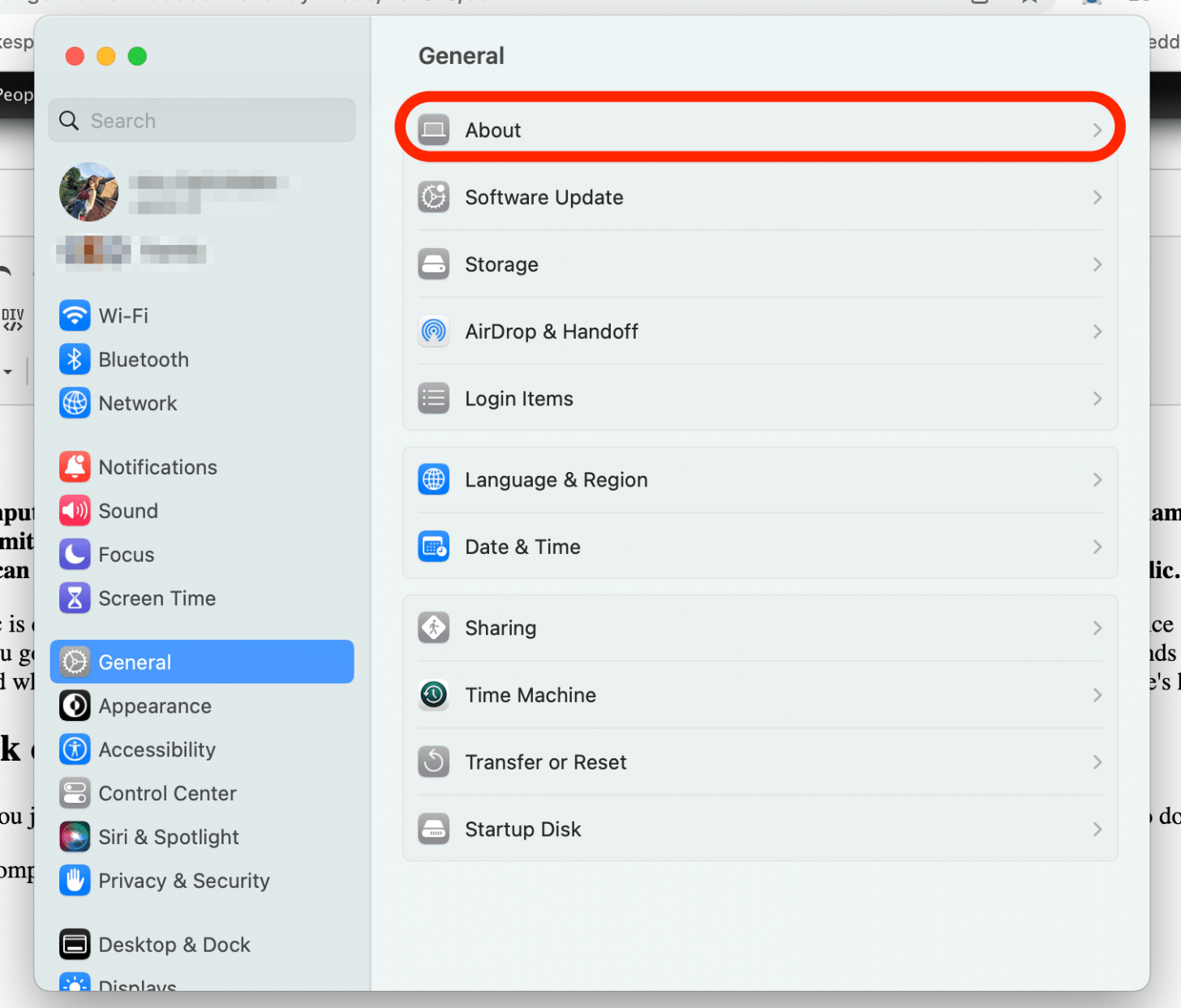Image resolution: width=1181 pixels, height=1008 pixels.
Task: Click the Focus moon icon
Action: (75, 555)
